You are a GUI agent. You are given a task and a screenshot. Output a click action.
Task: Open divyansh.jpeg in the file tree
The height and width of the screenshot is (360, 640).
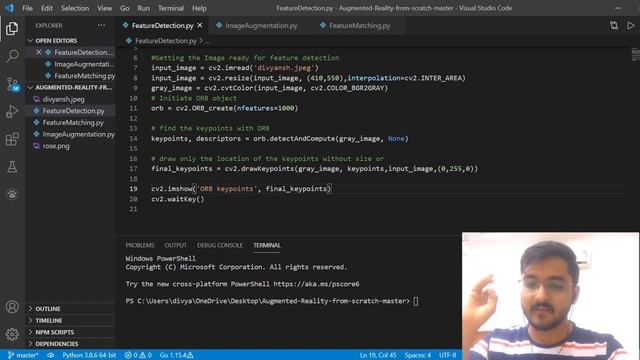70,99
